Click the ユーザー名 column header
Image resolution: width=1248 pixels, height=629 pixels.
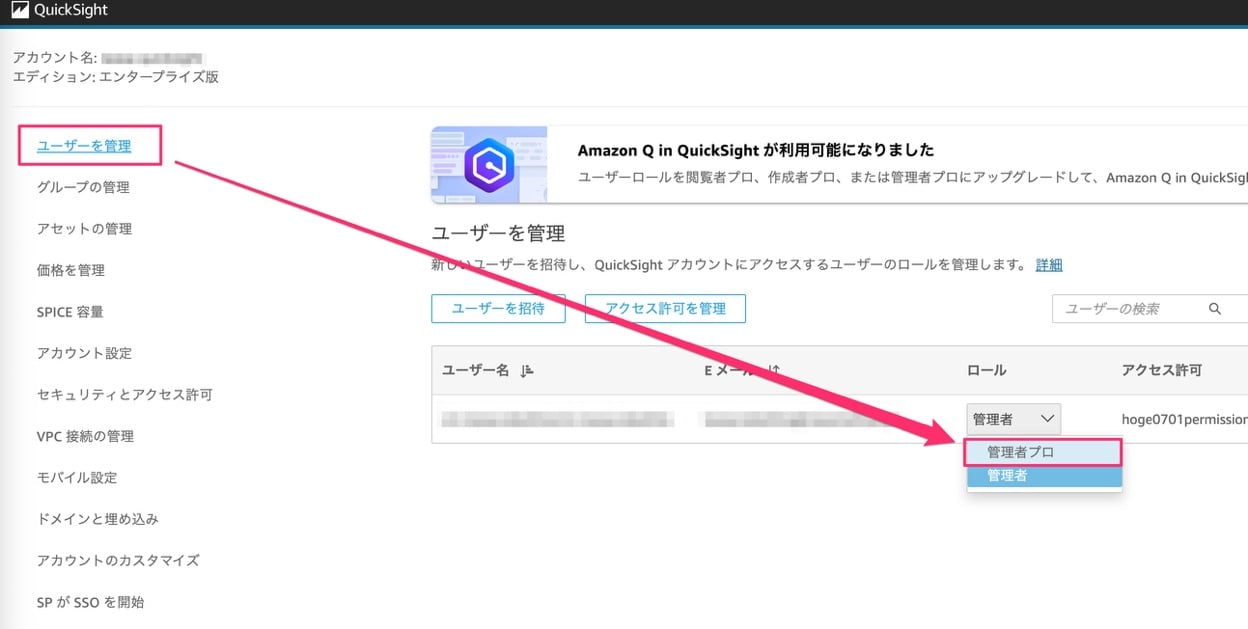click(x=476, y=370)
